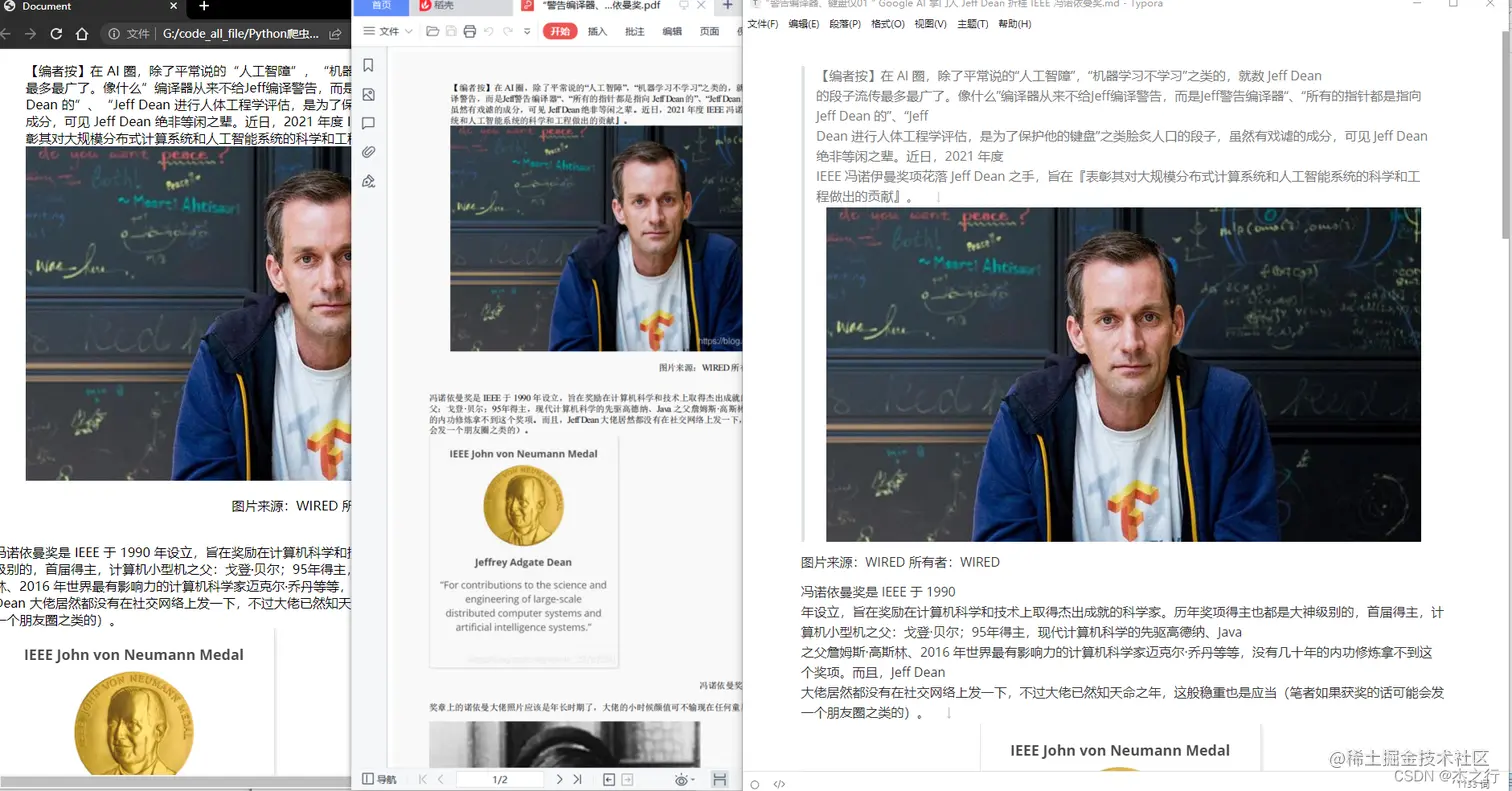This screenshot has height=791, width=1512.
Task: Enable eye-protection reading mode
Action: [x=681, y=779]
